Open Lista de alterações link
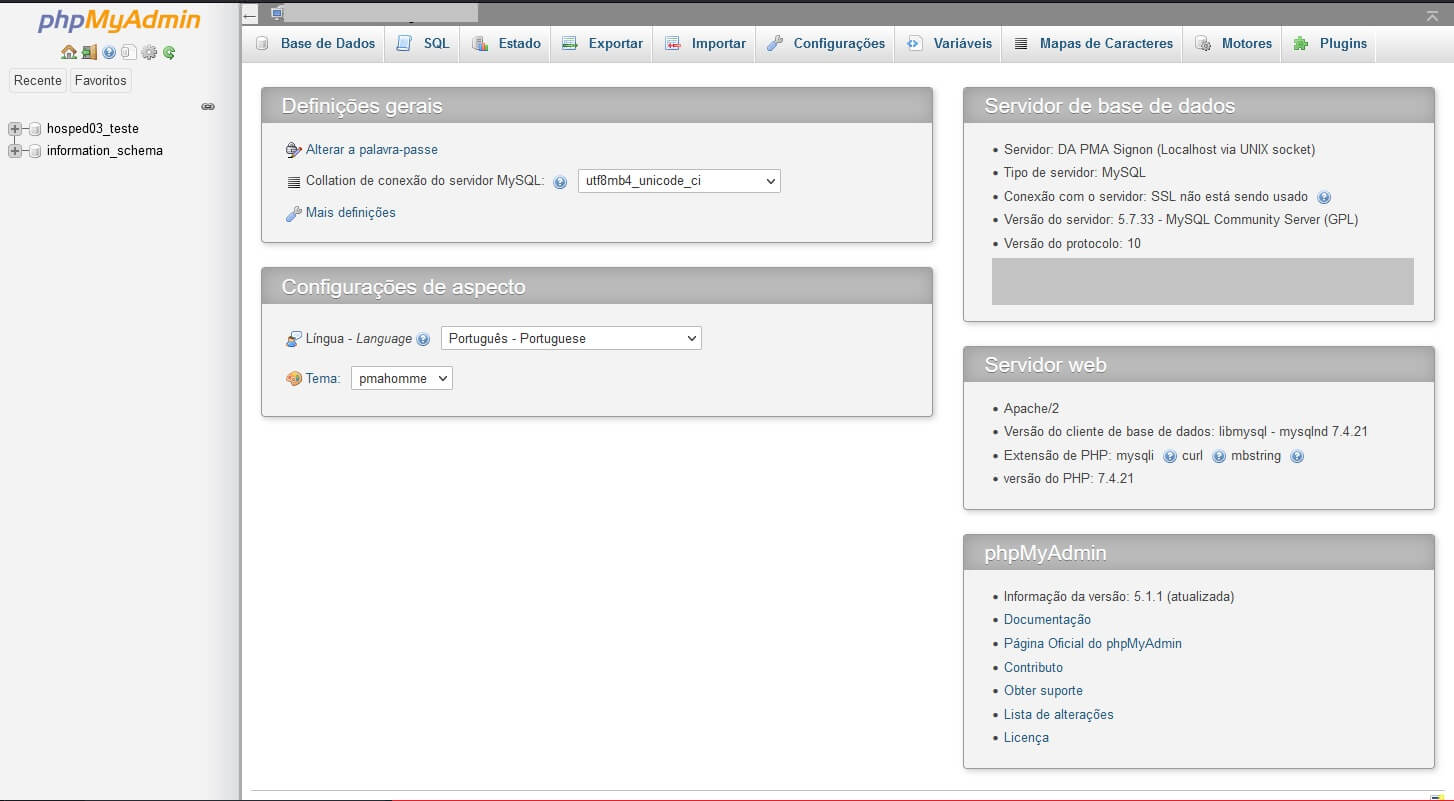The width and height of the screenshot is (1454, 801). coord(1059,715)
